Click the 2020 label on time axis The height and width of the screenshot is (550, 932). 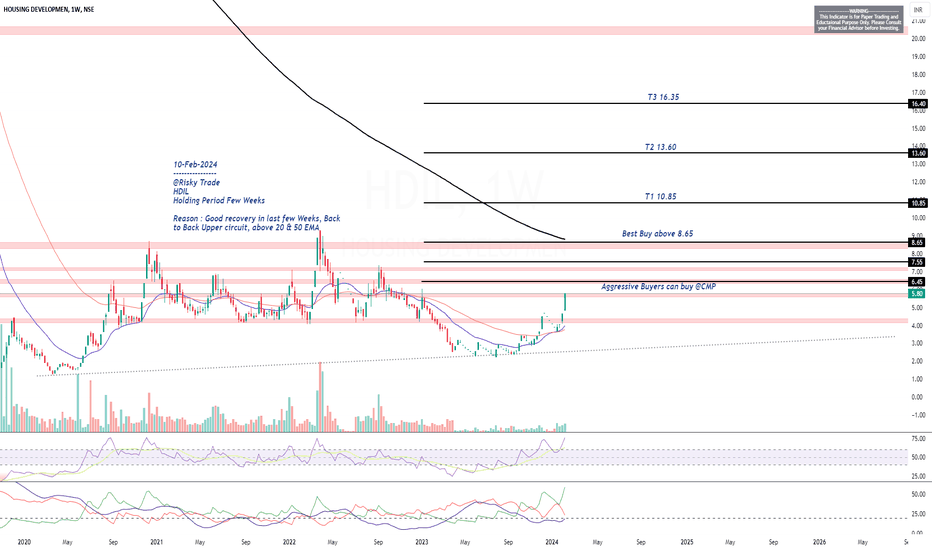24,542
